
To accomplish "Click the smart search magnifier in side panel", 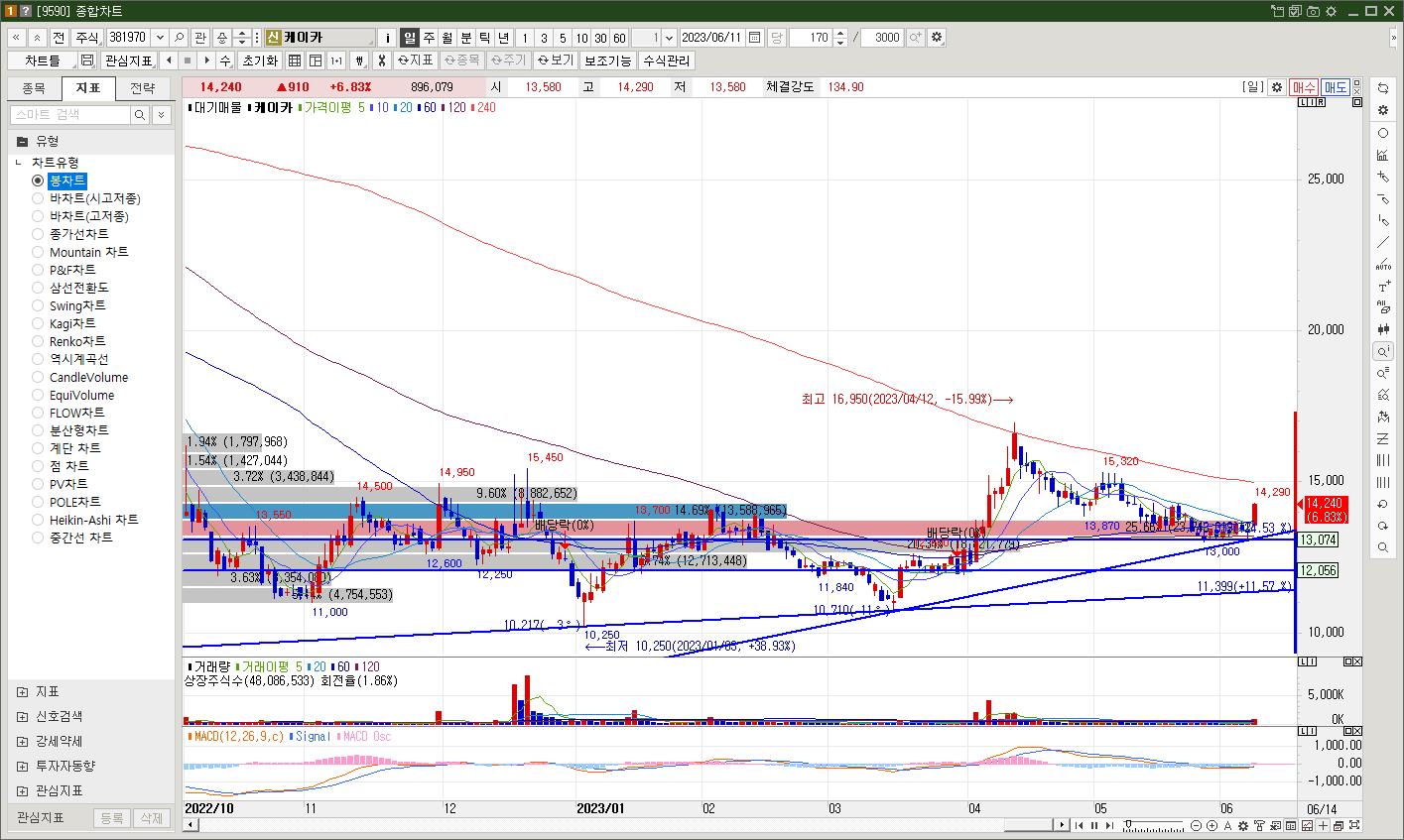I will pyautogui.click(x=140, y=115).
